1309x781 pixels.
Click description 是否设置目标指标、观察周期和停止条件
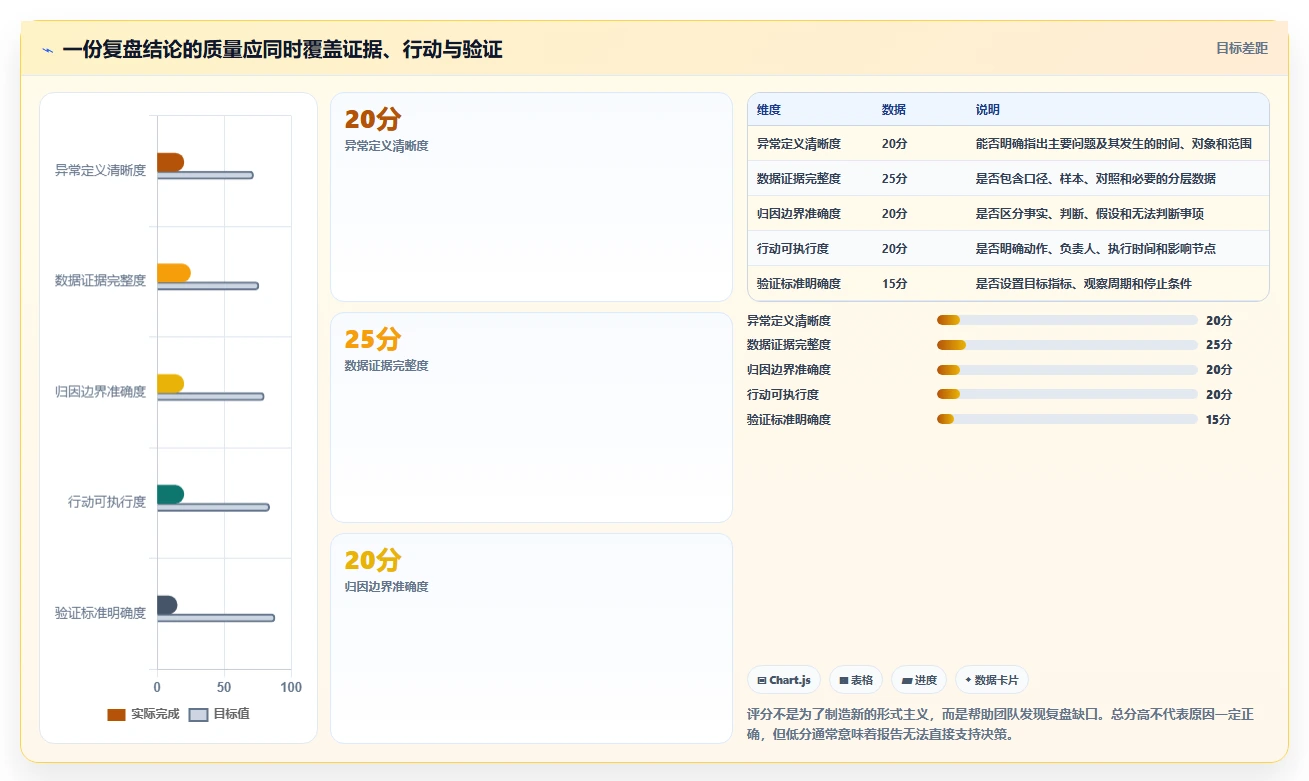1084,284
